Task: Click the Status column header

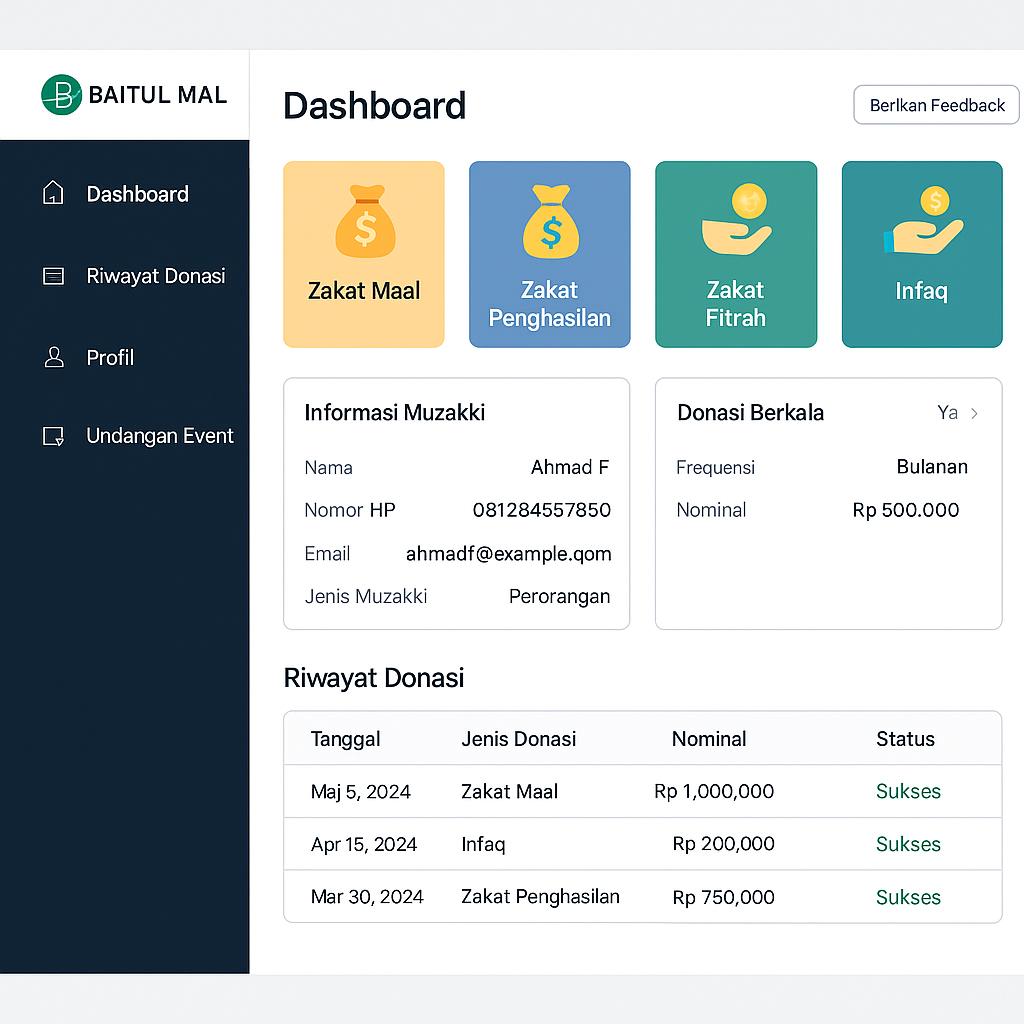Action: [905, 739]
